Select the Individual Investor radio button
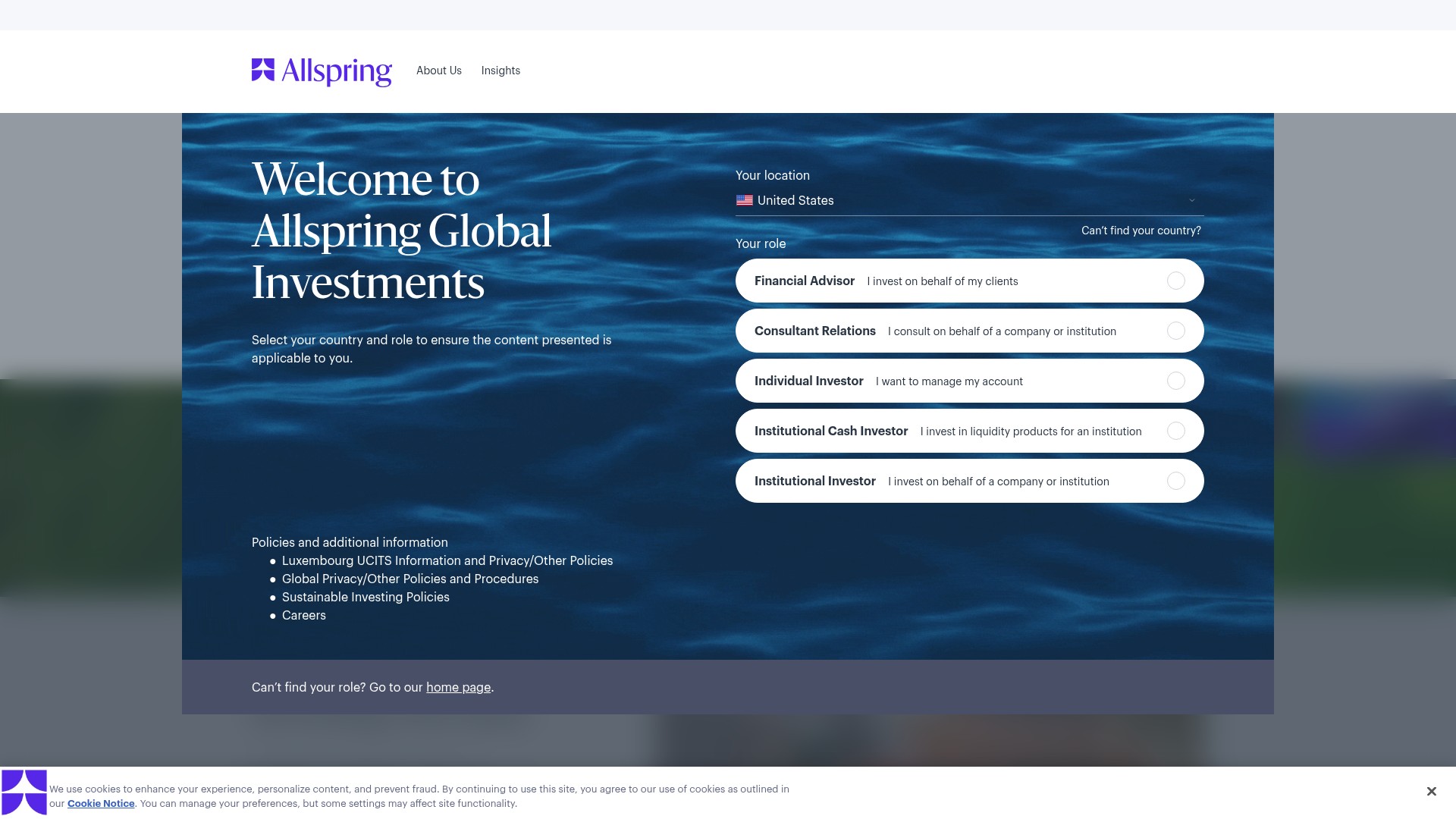This screenshot has width=1456, height=819. coord(1175,381)
